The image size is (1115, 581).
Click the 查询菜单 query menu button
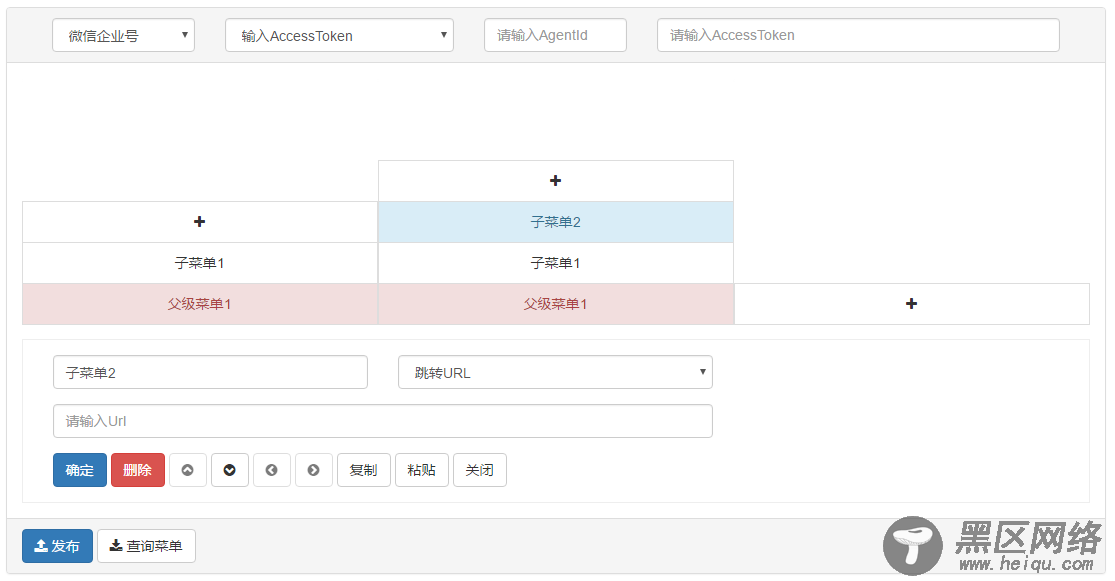(x=146, y=546)
